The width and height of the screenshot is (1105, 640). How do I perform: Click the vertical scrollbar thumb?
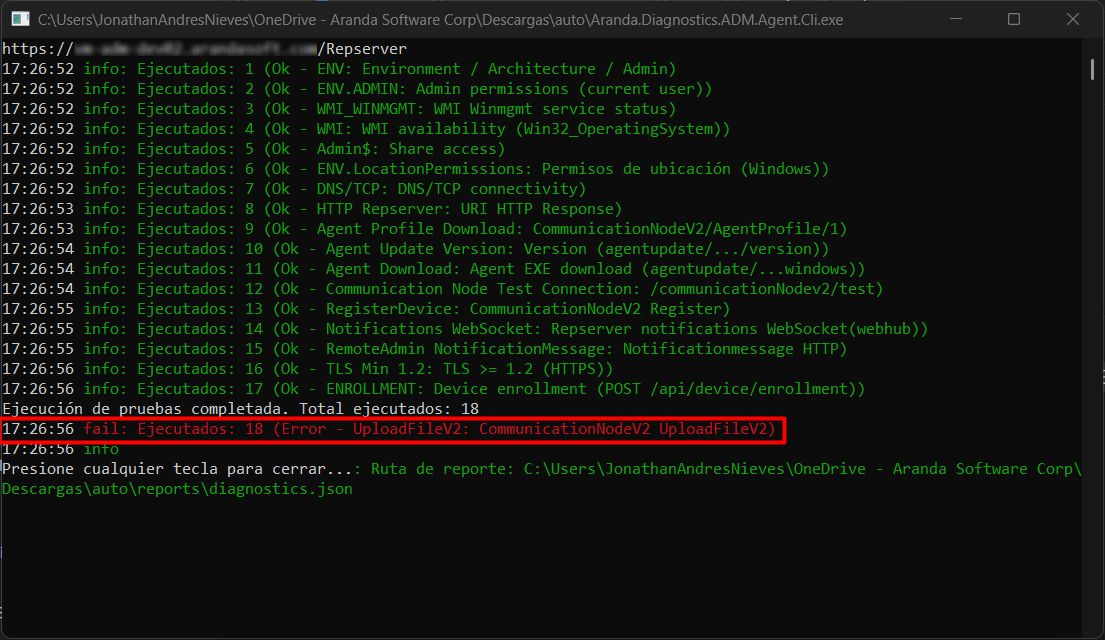pyautogui.click(x=1091, y=68)
